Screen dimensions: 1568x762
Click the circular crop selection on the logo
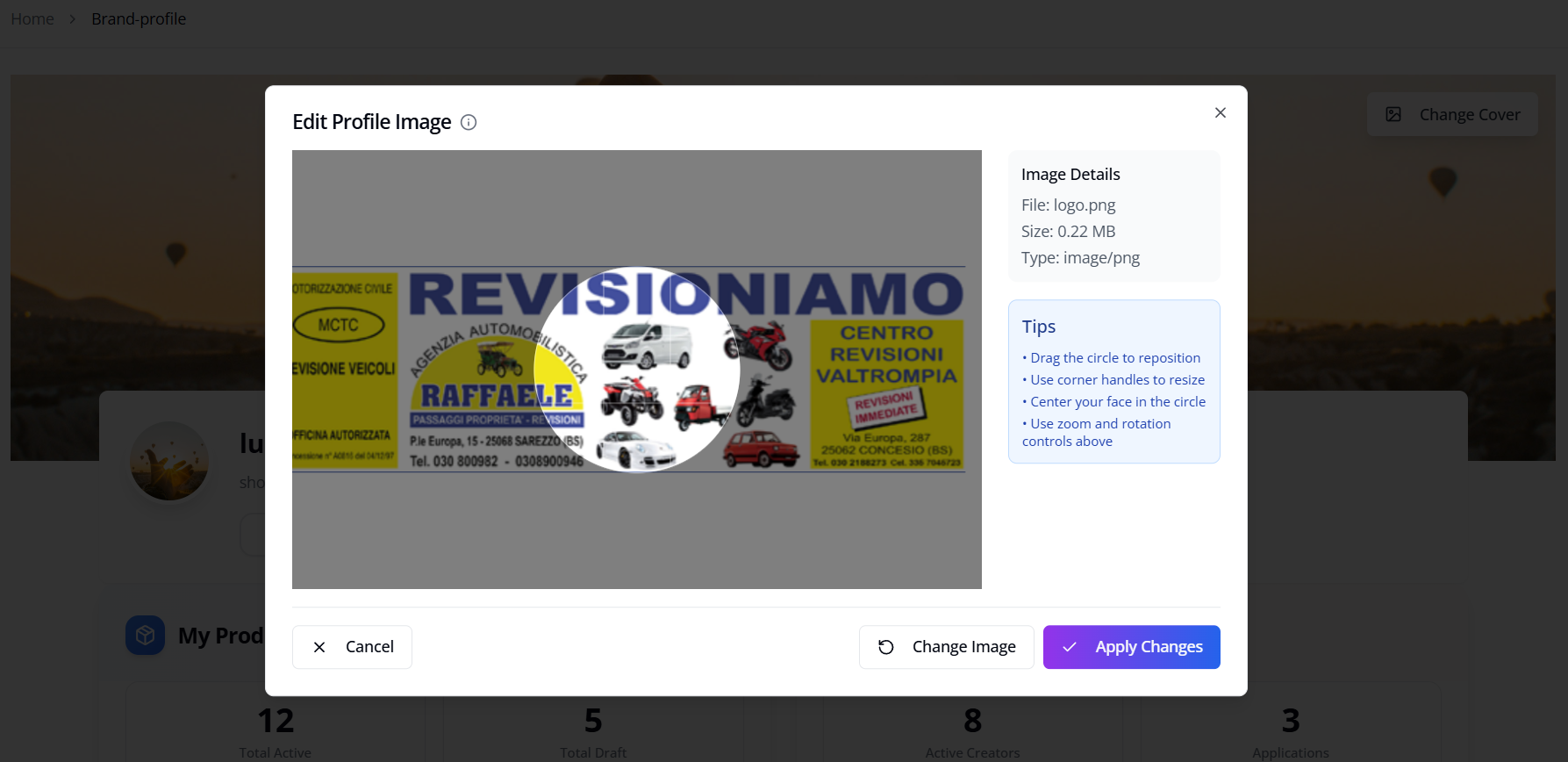click(x=637, y=370)
